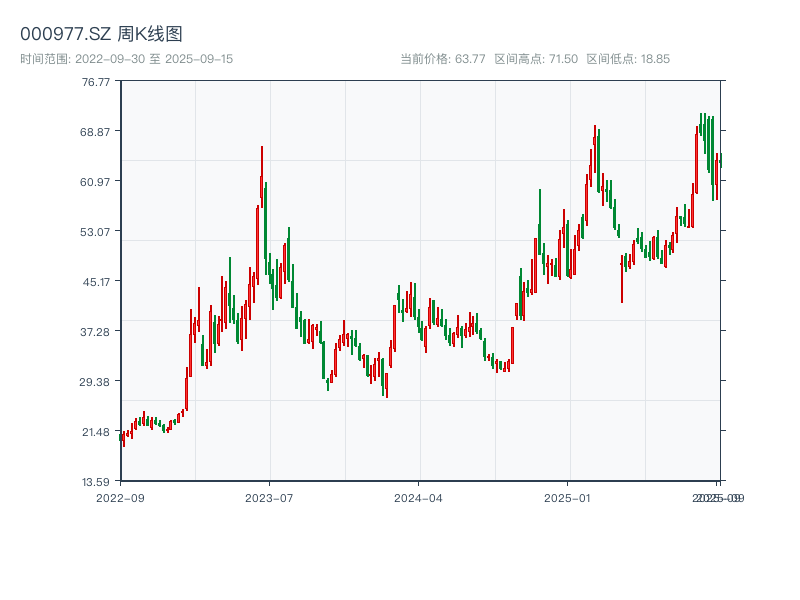800x600 pixels.
Task: Click the x-axis label 2025-01
Action: (x=567, y=498)
